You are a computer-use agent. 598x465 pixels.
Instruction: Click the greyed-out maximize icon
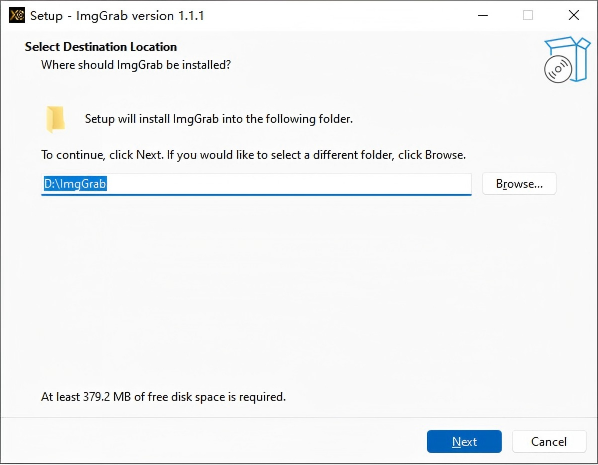(x=528, y=16)
